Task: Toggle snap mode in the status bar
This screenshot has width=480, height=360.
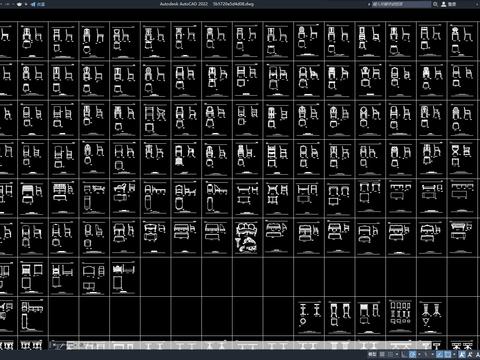Action: [x=390, y=354]
